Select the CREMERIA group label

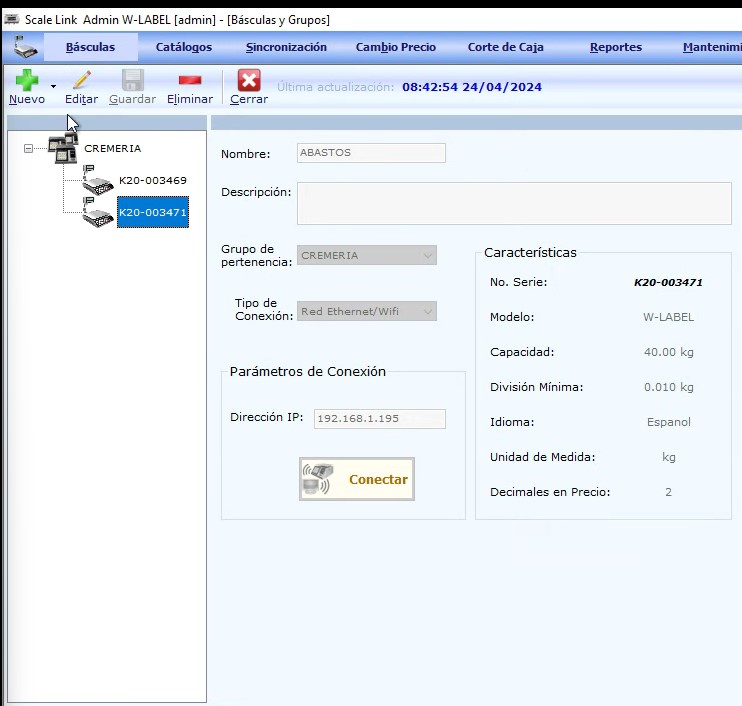pos(113,149)
